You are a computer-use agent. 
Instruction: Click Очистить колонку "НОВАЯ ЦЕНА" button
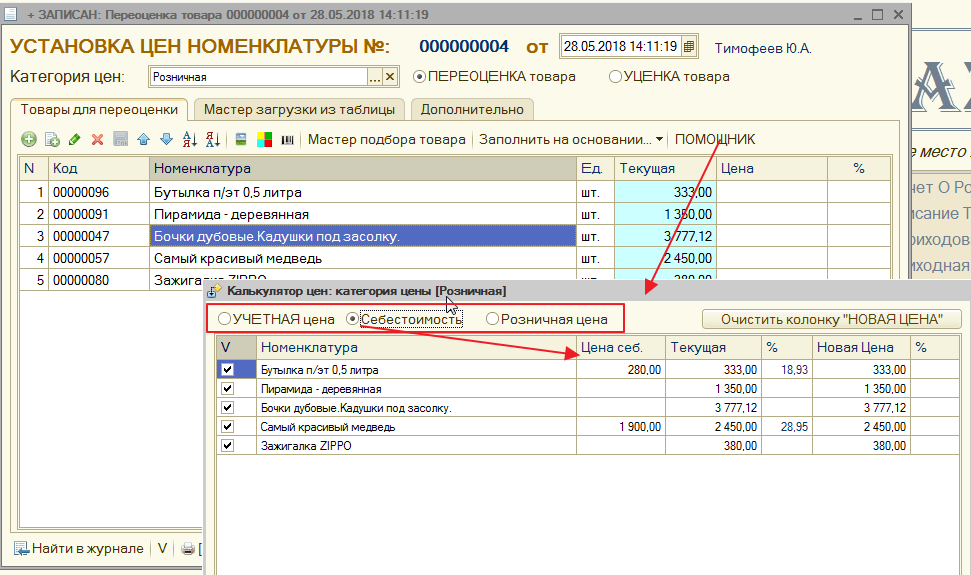point(832,319)
